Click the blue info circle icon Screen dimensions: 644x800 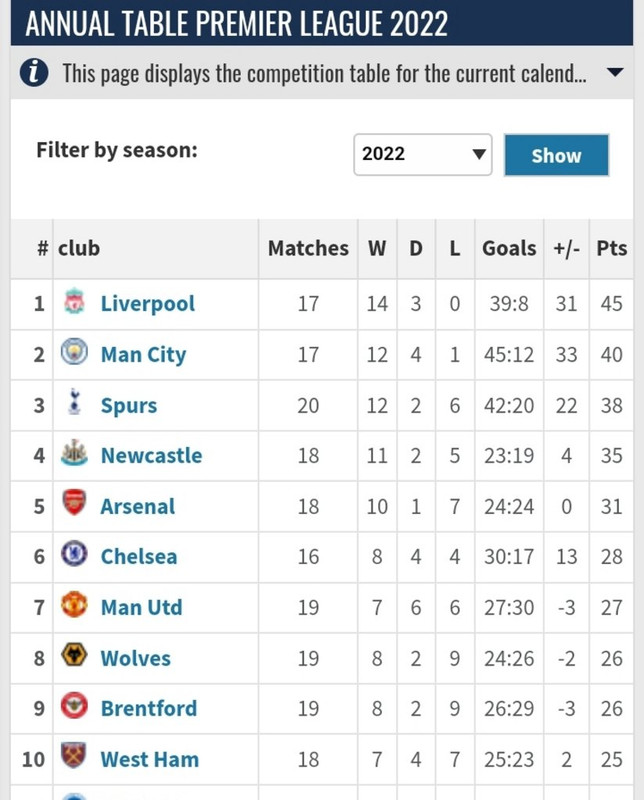(x=34, y=72)
